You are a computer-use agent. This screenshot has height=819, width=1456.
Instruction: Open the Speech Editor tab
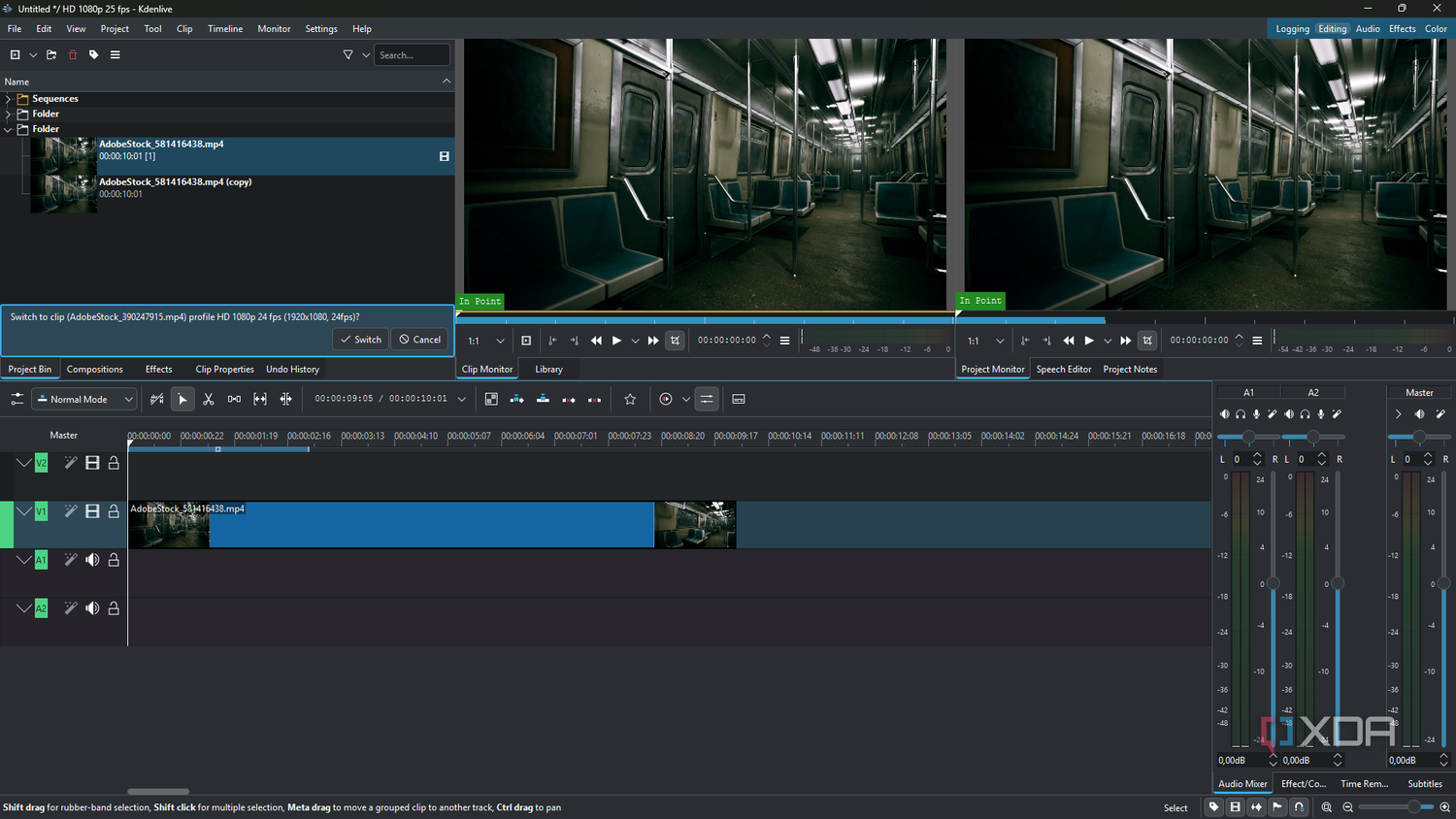pyautogui.click(x=1063, y=369)
